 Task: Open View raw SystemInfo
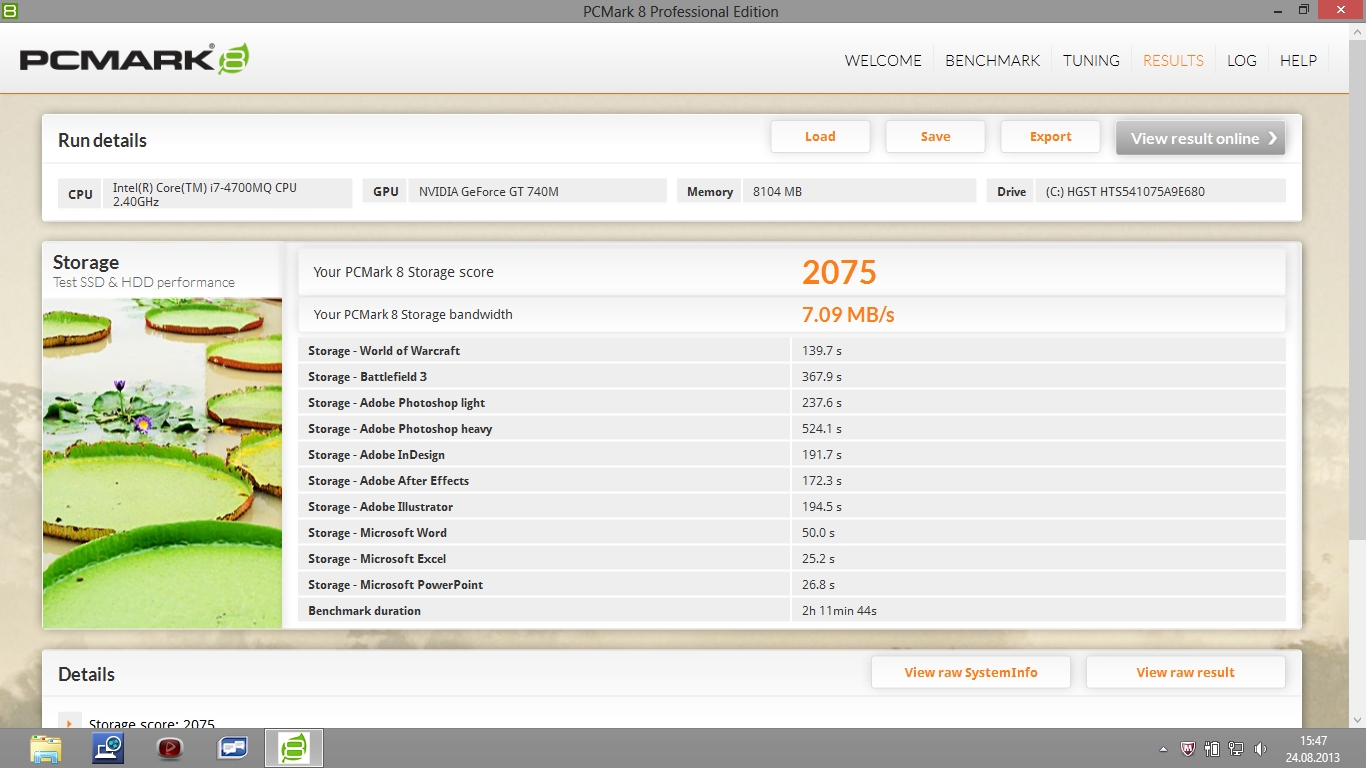pos(971,672)
